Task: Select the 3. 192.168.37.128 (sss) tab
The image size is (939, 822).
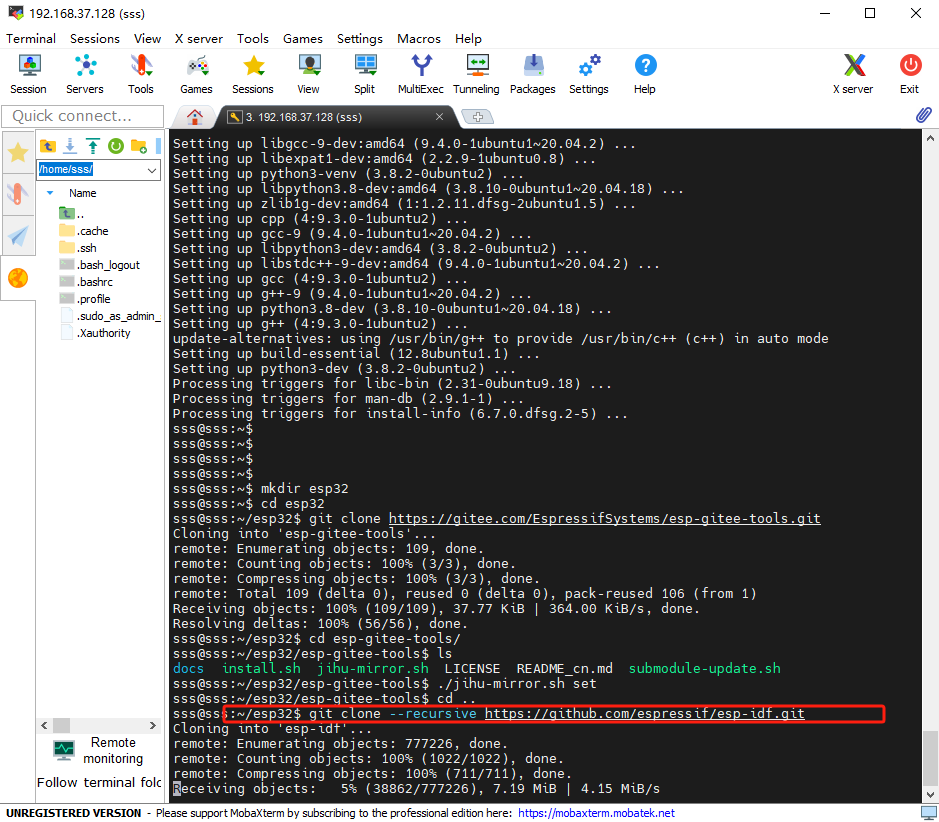Action: [302, 117]
